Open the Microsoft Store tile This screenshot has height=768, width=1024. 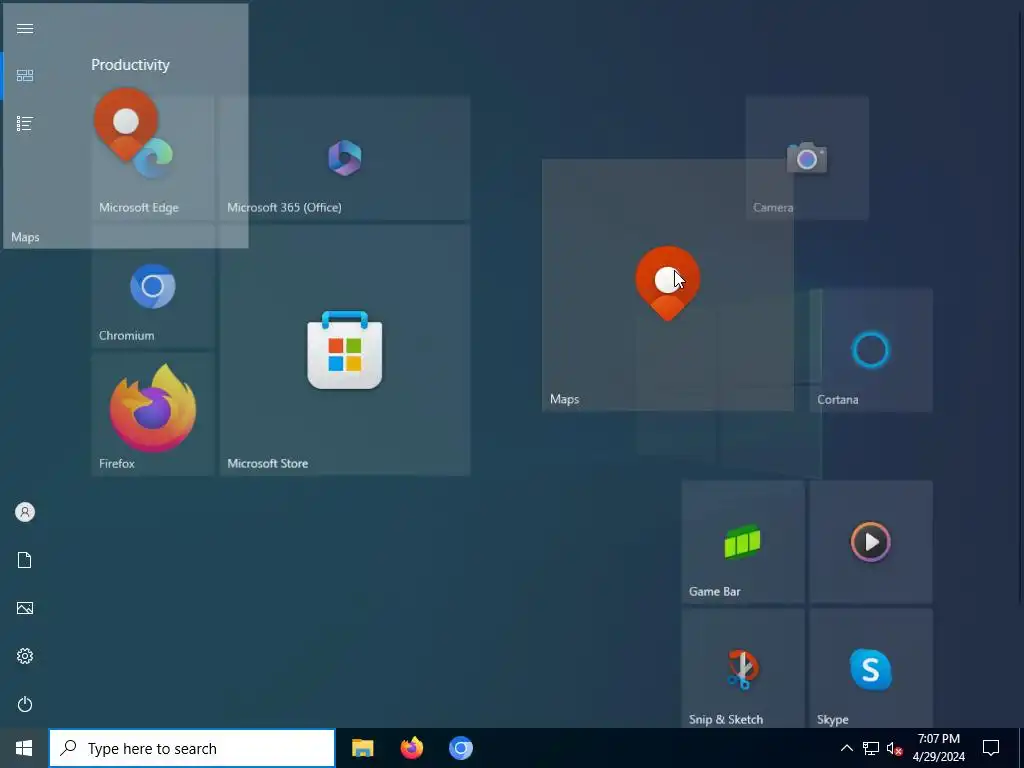(x=345, y=350)
